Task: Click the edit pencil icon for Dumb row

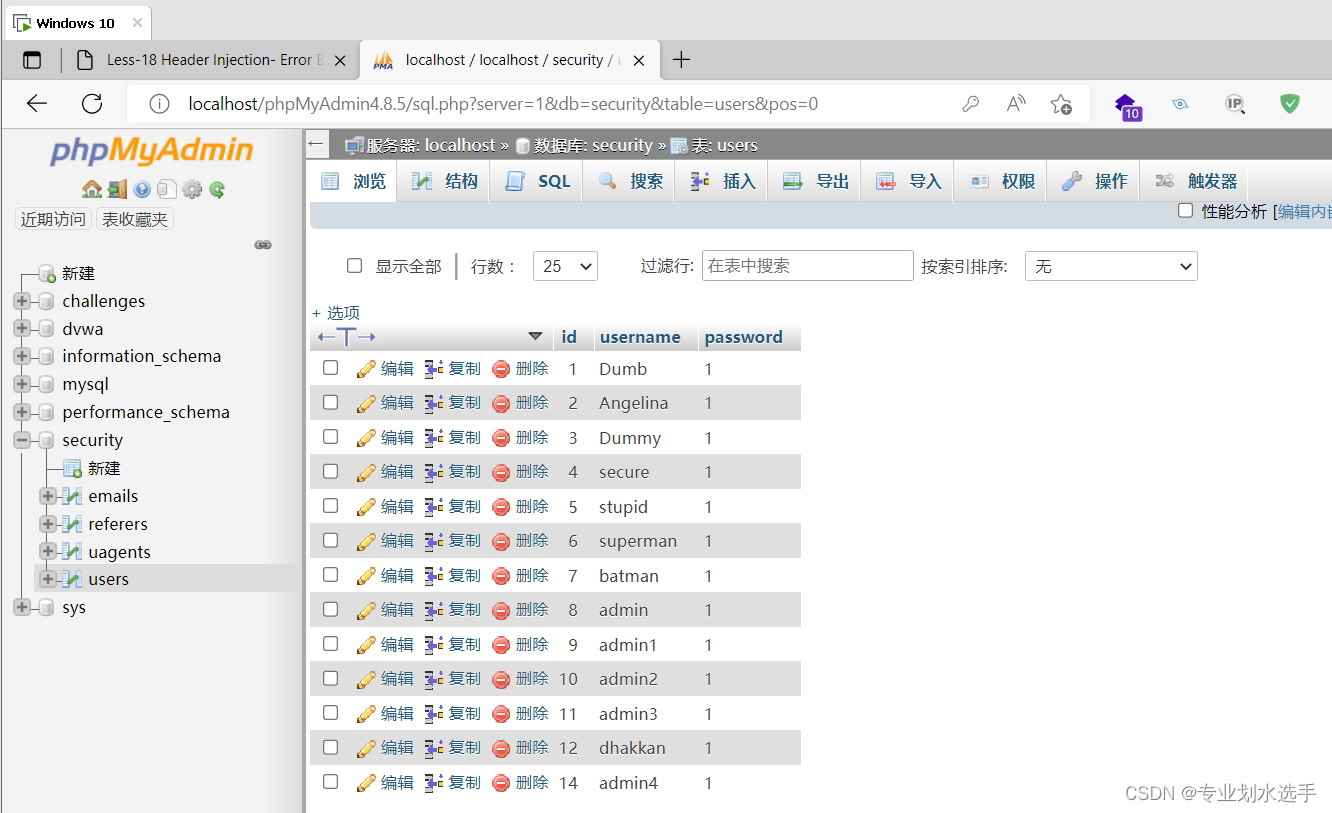Action: coord(366,369)
